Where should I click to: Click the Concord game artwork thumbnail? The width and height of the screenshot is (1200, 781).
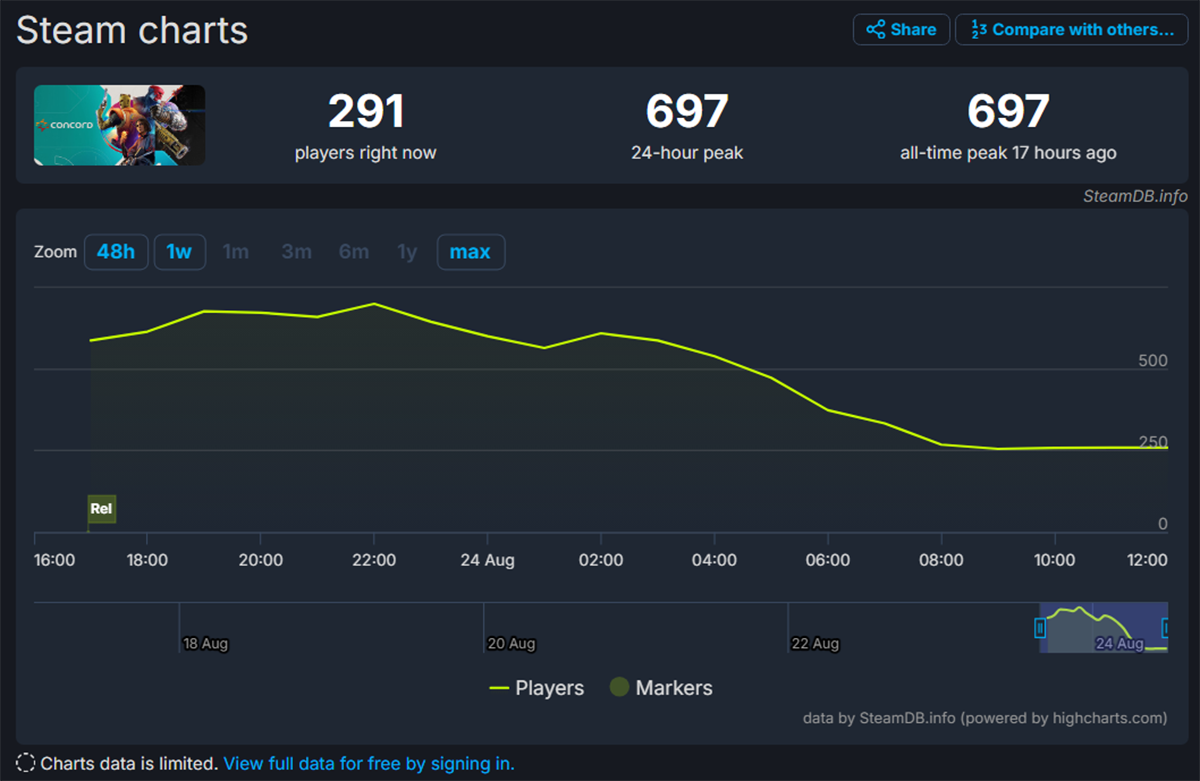[x=119, y=125]
